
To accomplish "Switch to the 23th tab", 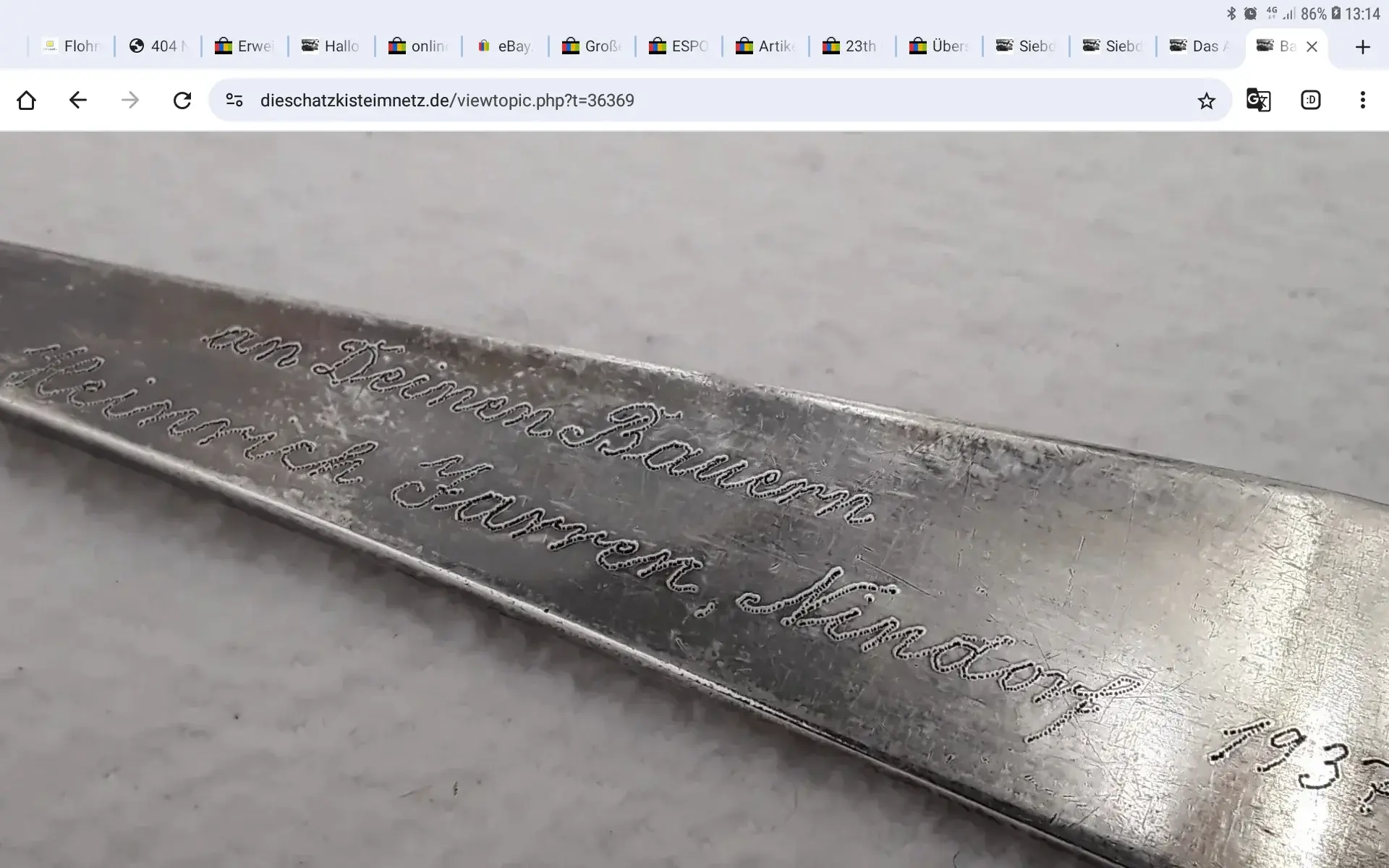I will [852, 46].
